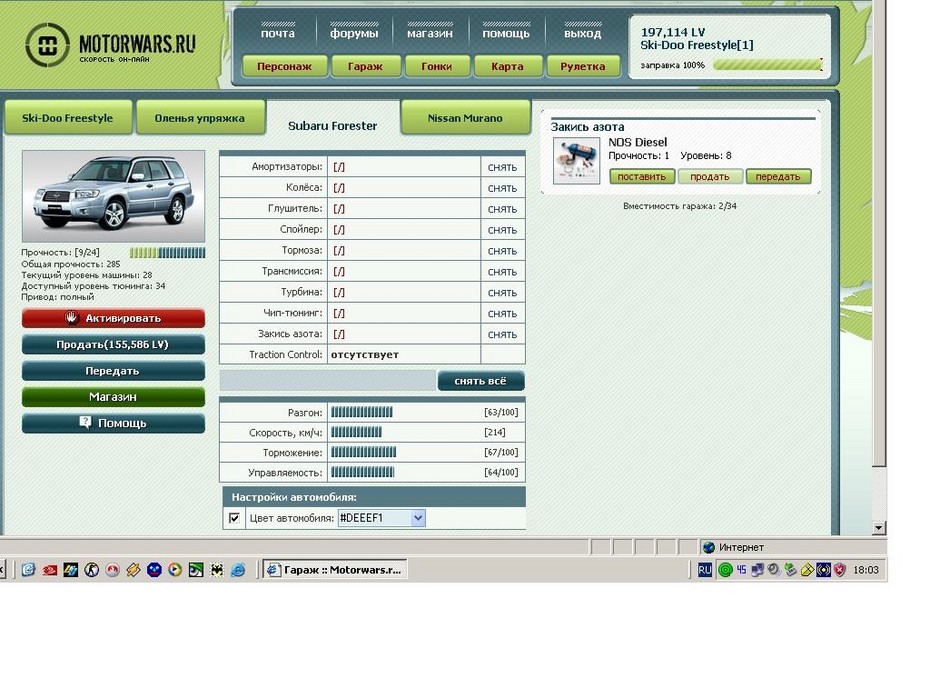Go to the магазин top menu

tap(430, 33)
